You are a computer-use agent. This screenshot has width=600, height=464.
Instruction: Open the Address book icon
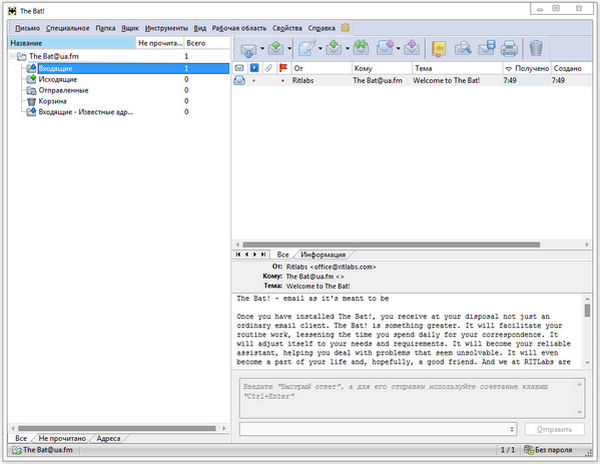pyautogui.click(x=439, y=49)
